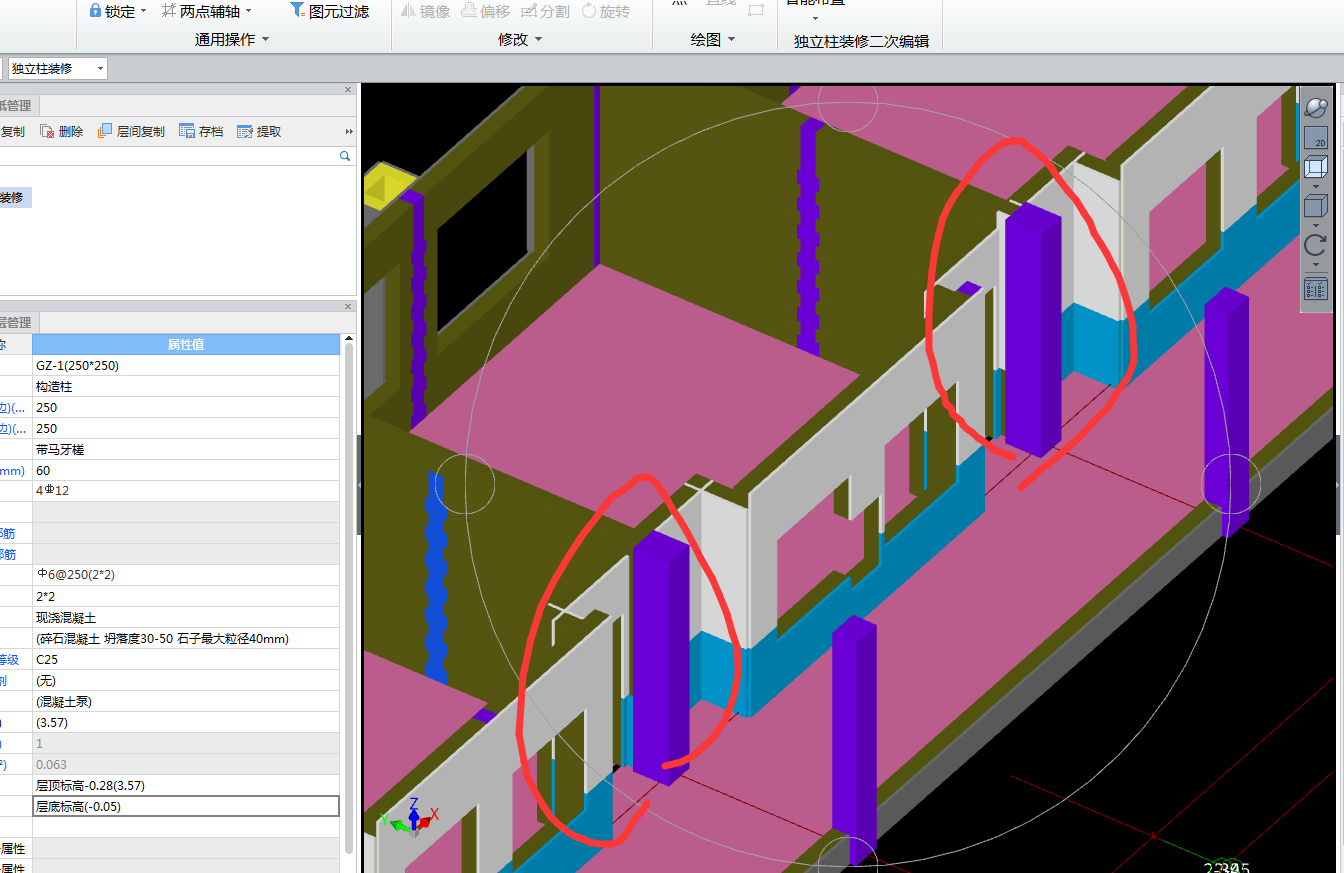Select the highlighted 装修 list item
This screenshot has height=873, width=1344.
click(15, 198)
